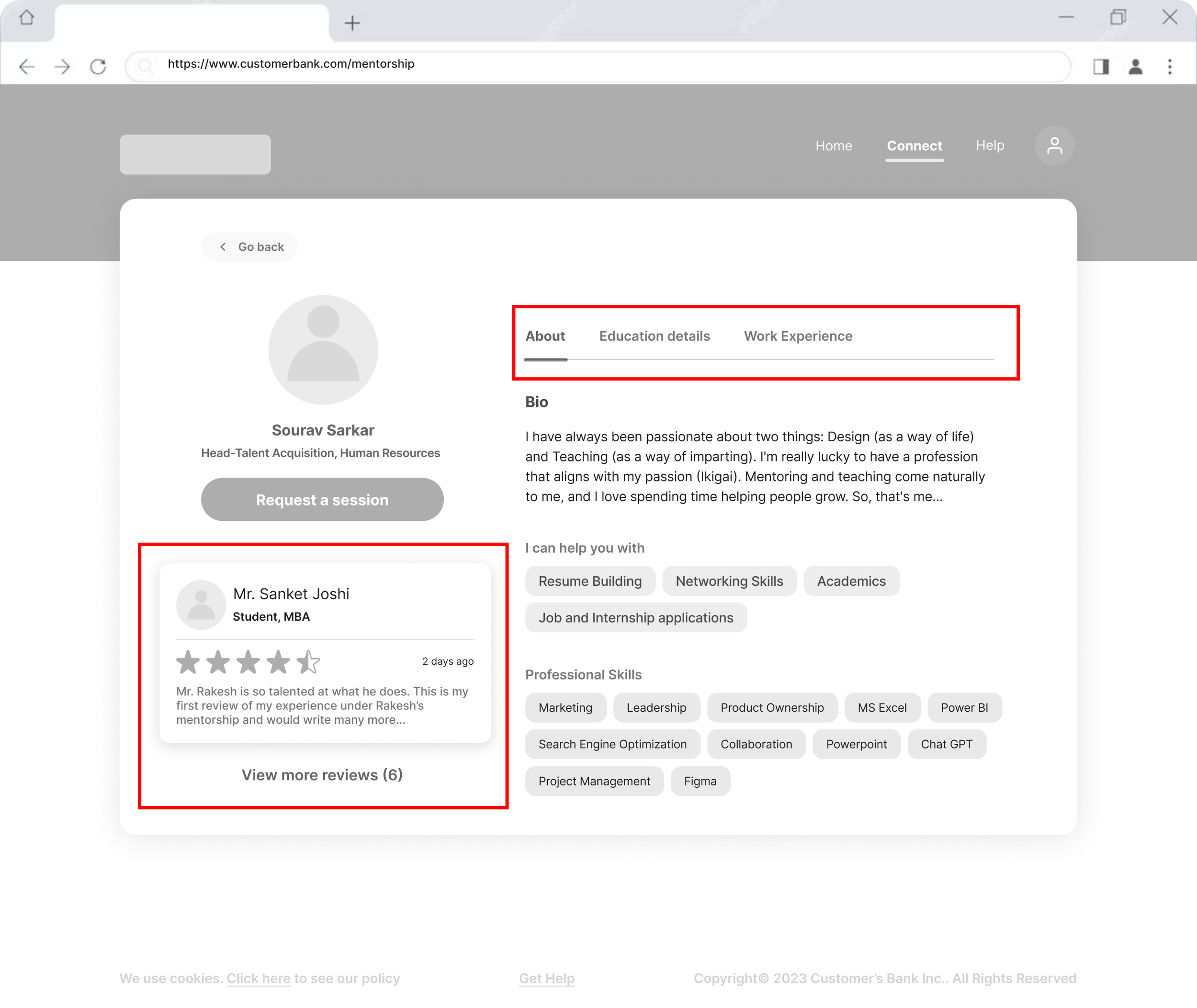Click the star rating in review card

(248, 662)
